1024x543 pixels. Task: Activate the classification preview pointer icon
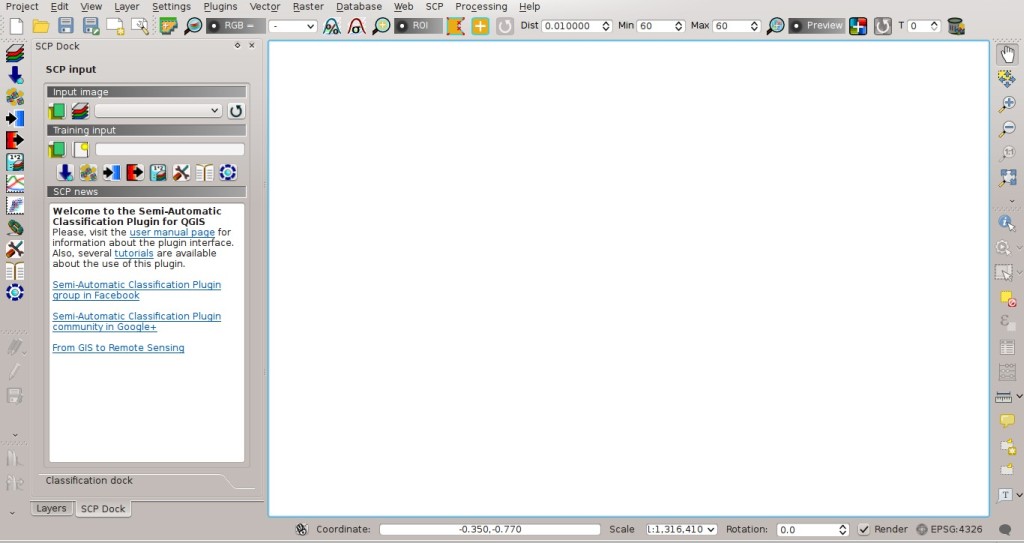tap(858, 26)
